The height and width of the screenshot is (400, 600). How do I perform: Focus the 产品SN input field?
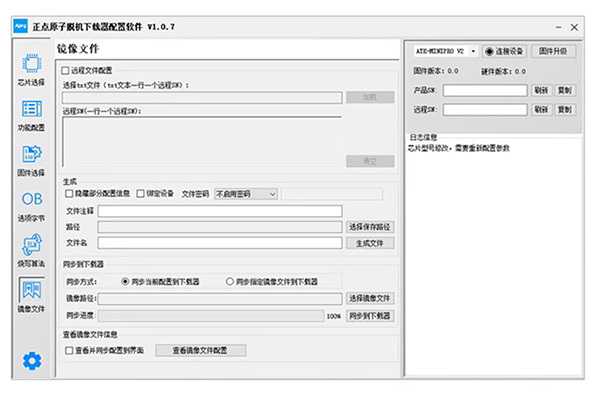[485, 90]
